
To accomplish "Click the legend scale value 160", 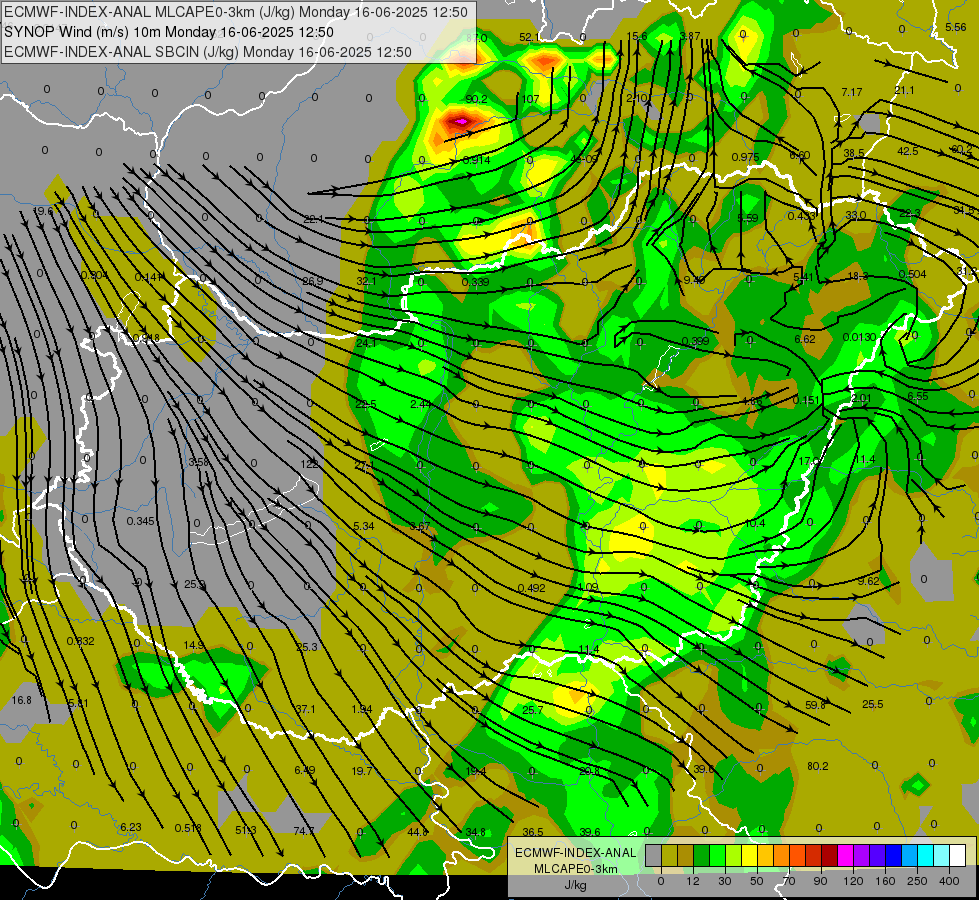I will 885,881.
